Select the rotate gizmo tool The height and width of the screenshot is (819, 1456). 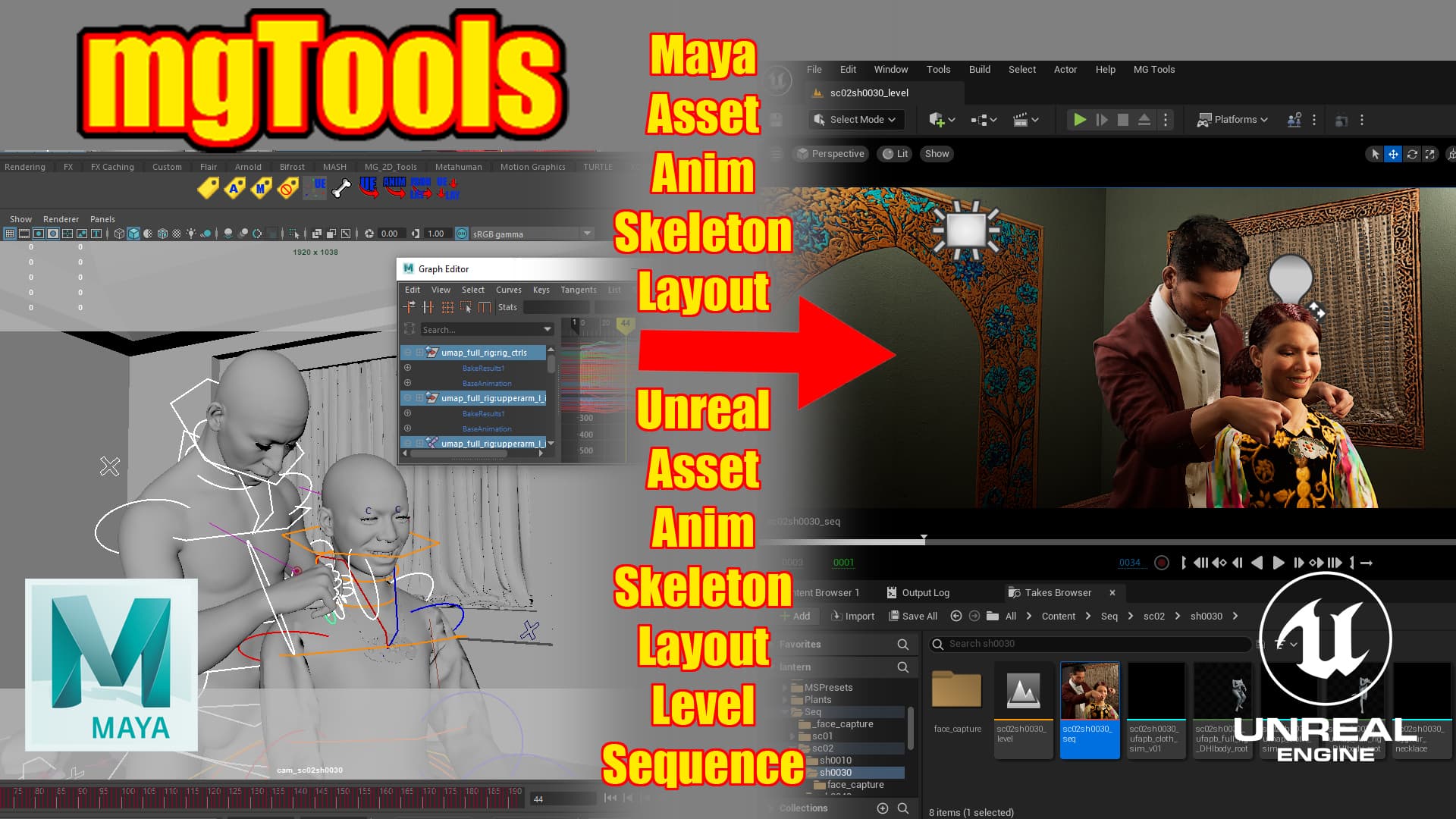click(x=1412, y=154)
